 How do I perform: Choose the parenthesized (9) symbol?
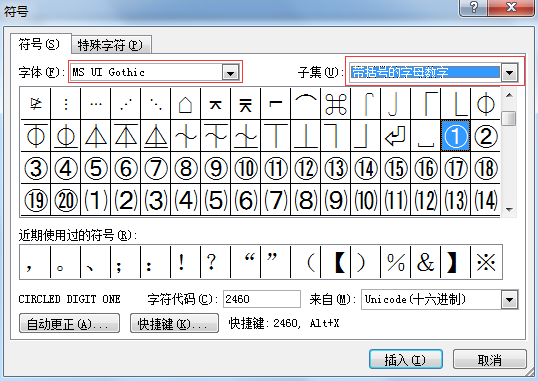click(336, 200)
